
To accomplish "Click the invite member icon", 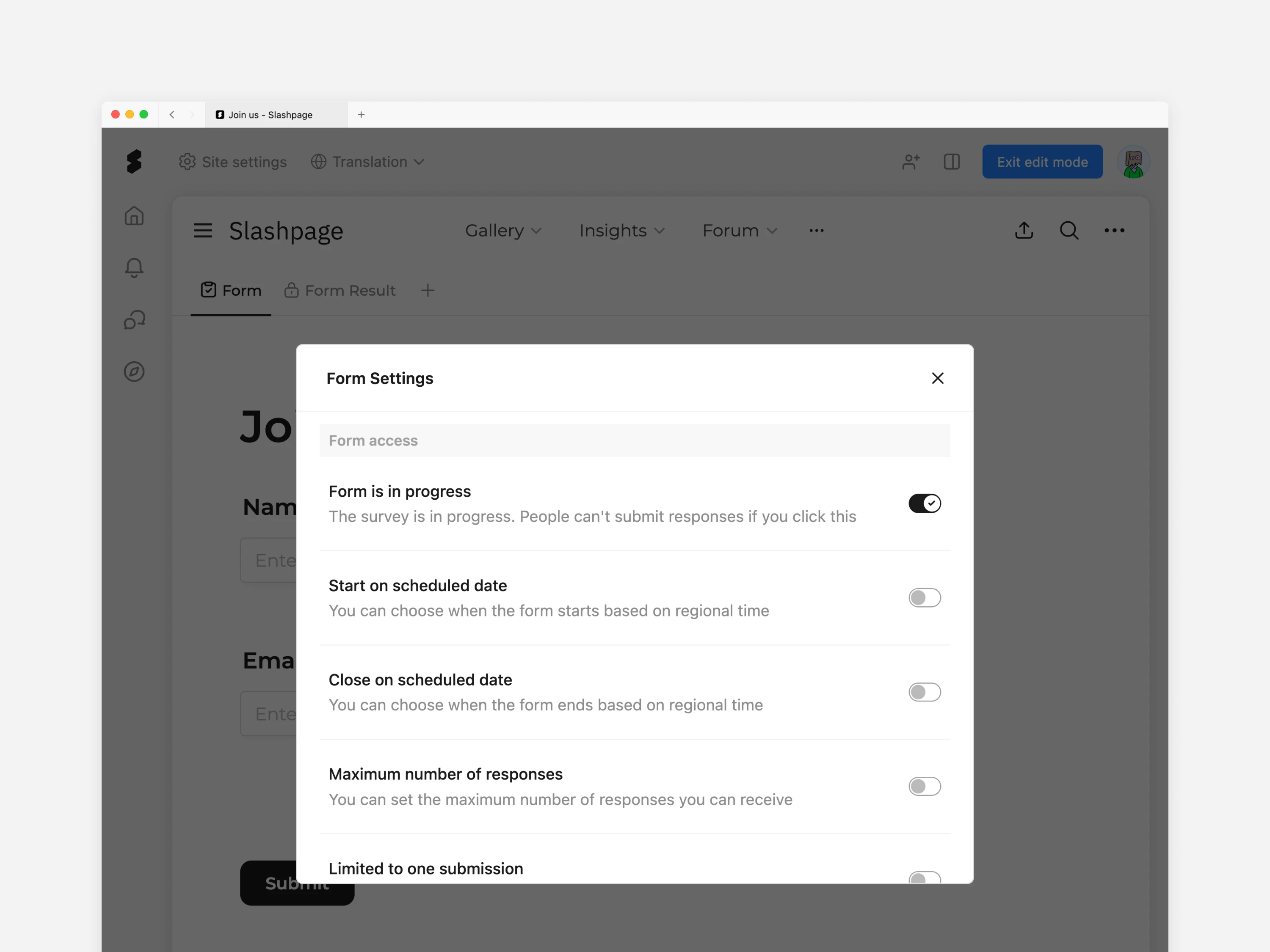I will [x=911, y=162].
